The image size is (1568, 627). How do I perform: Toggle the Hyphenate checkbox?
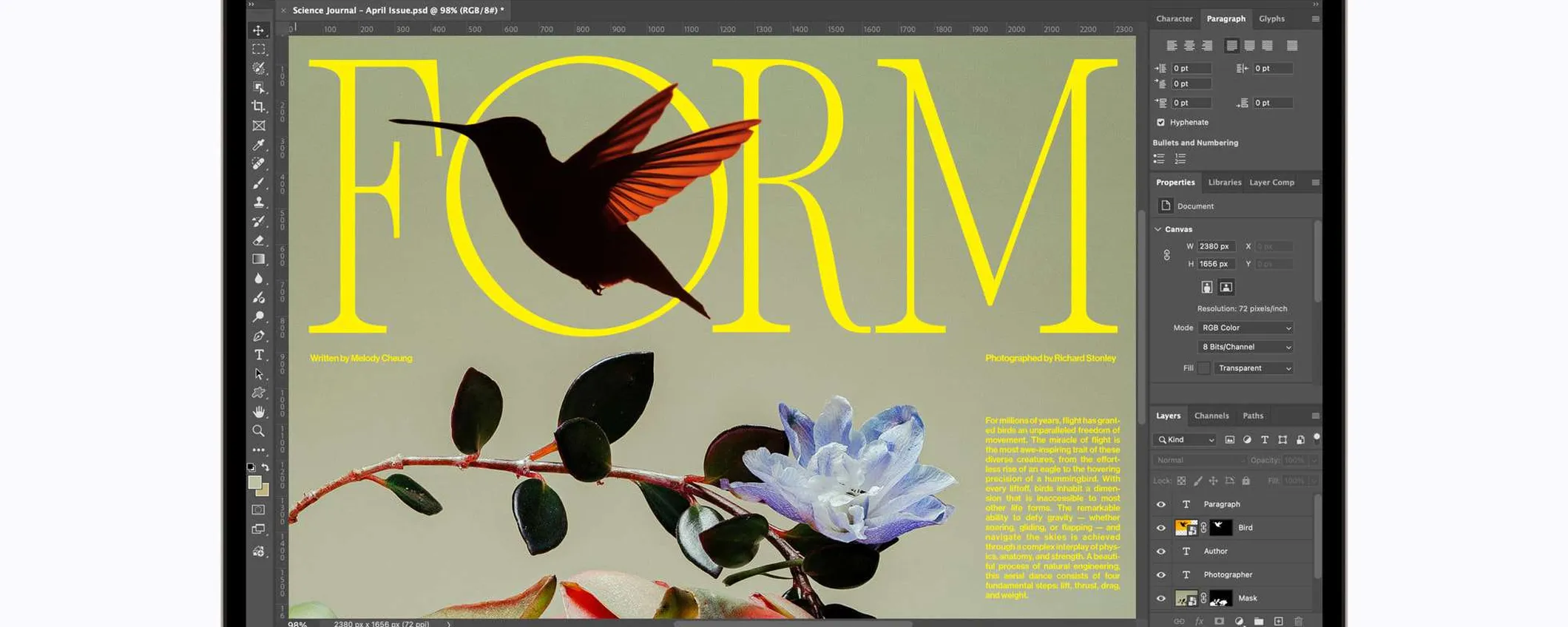tap(1160, 123)
